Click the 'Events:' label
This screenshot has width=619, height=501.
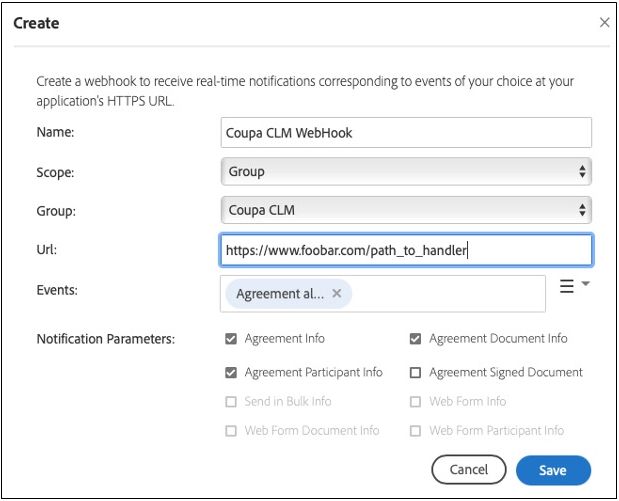[57, 290]
